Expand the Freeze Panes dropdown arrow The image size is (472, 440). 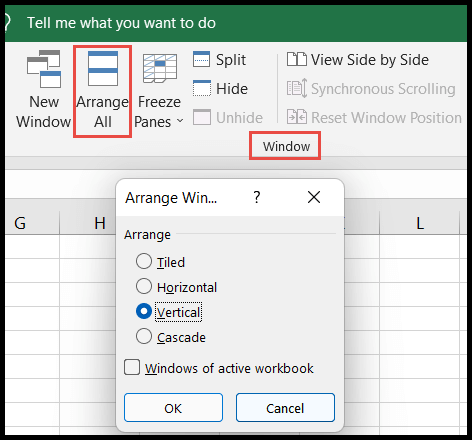pyautogui.click(x=180, y=121)
